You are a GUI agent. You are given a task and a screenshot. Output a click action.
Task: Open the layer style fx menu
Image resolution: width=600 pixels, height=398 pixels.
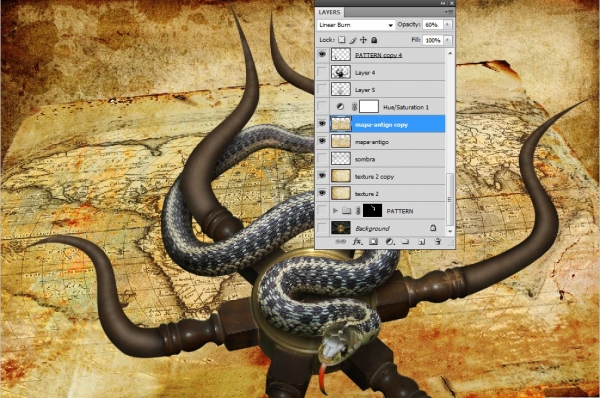[357, 241]
